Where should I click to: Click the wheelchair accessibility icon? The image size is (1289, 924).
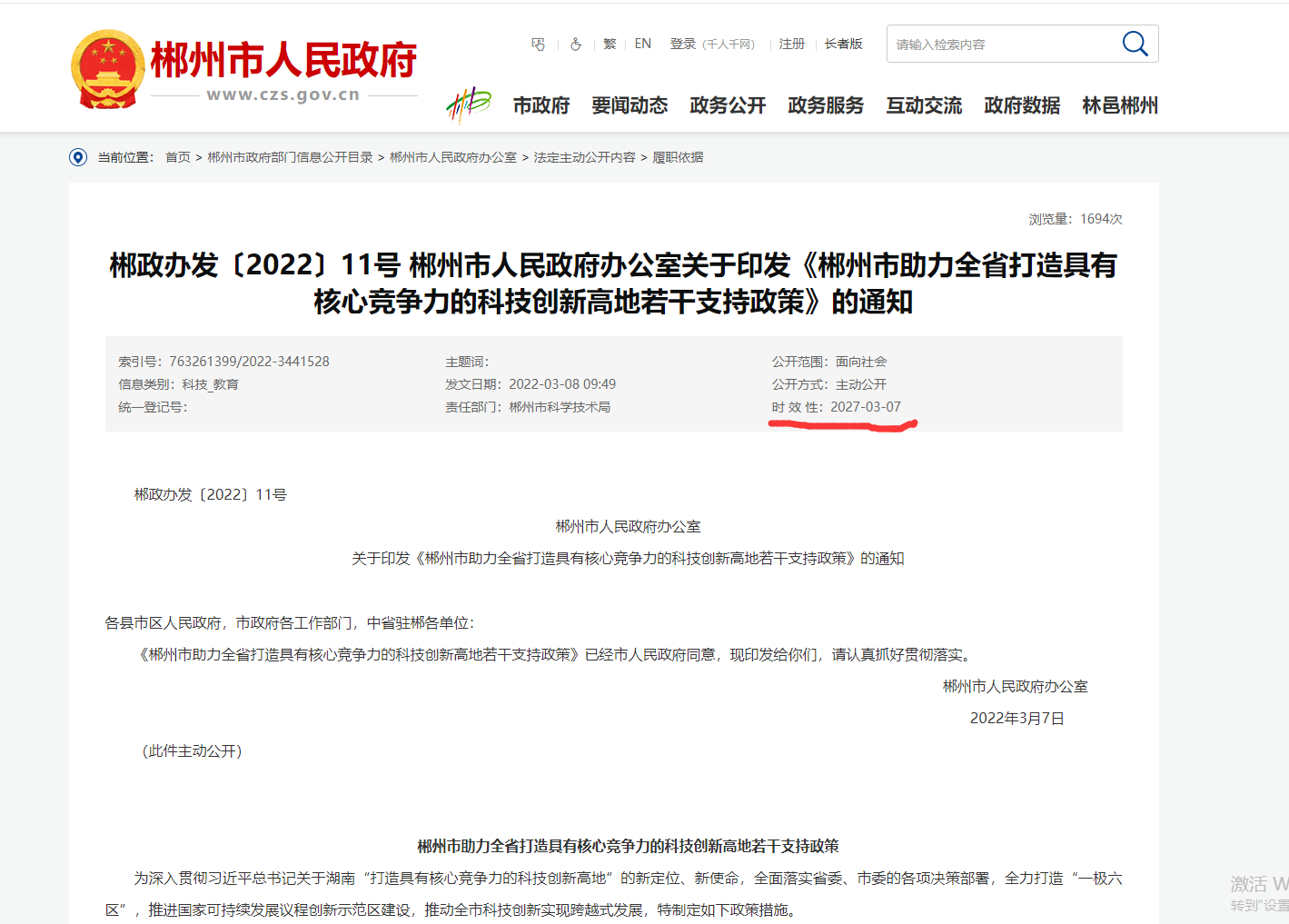click(x=575, y=44)
